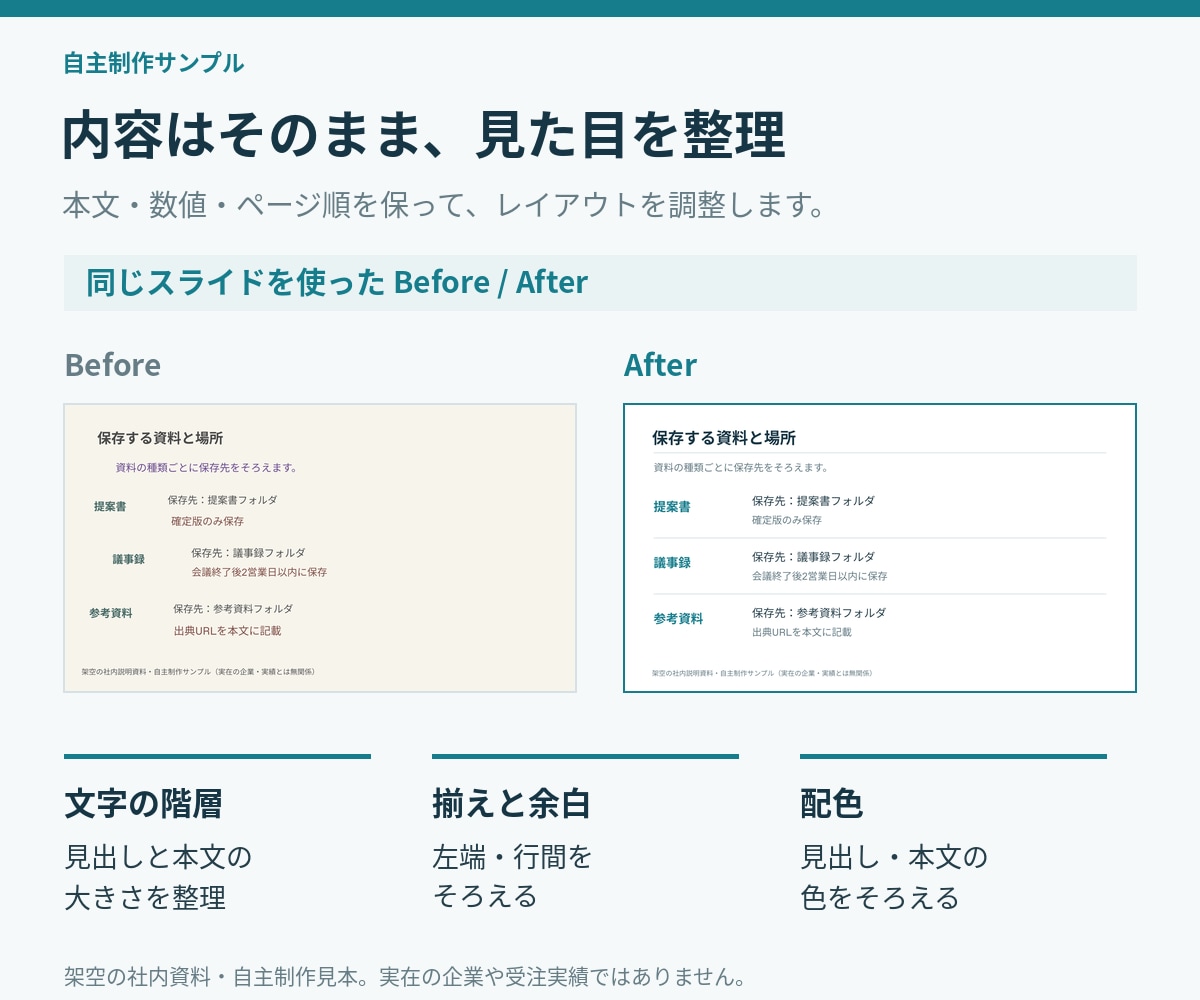This screenshot has width=1200, height=1000.
Task: Click the "架空の社内説明資料" footer inside After slide
Action: pos(762,673)
